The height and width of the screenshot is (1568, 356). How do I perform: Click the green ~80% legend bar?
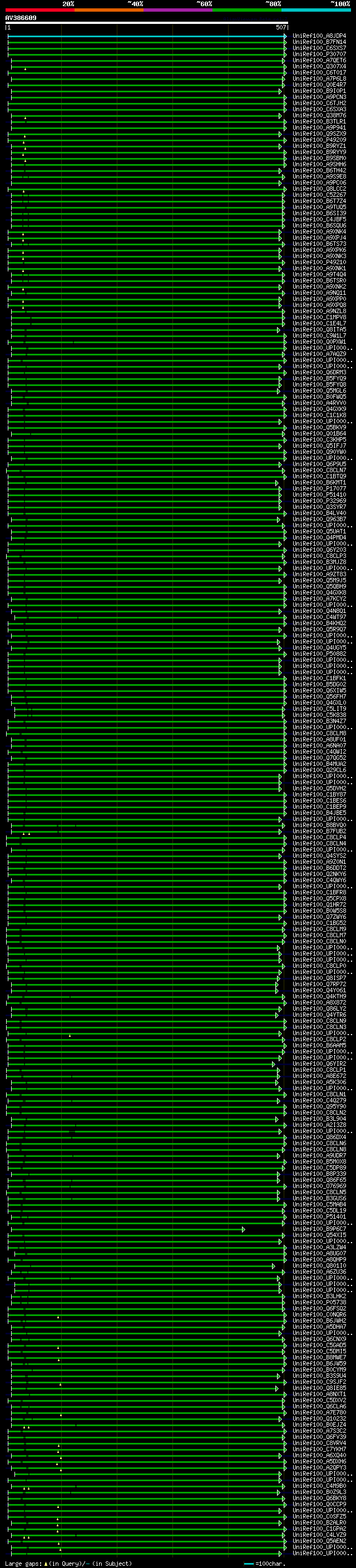[x=246, y=10]
